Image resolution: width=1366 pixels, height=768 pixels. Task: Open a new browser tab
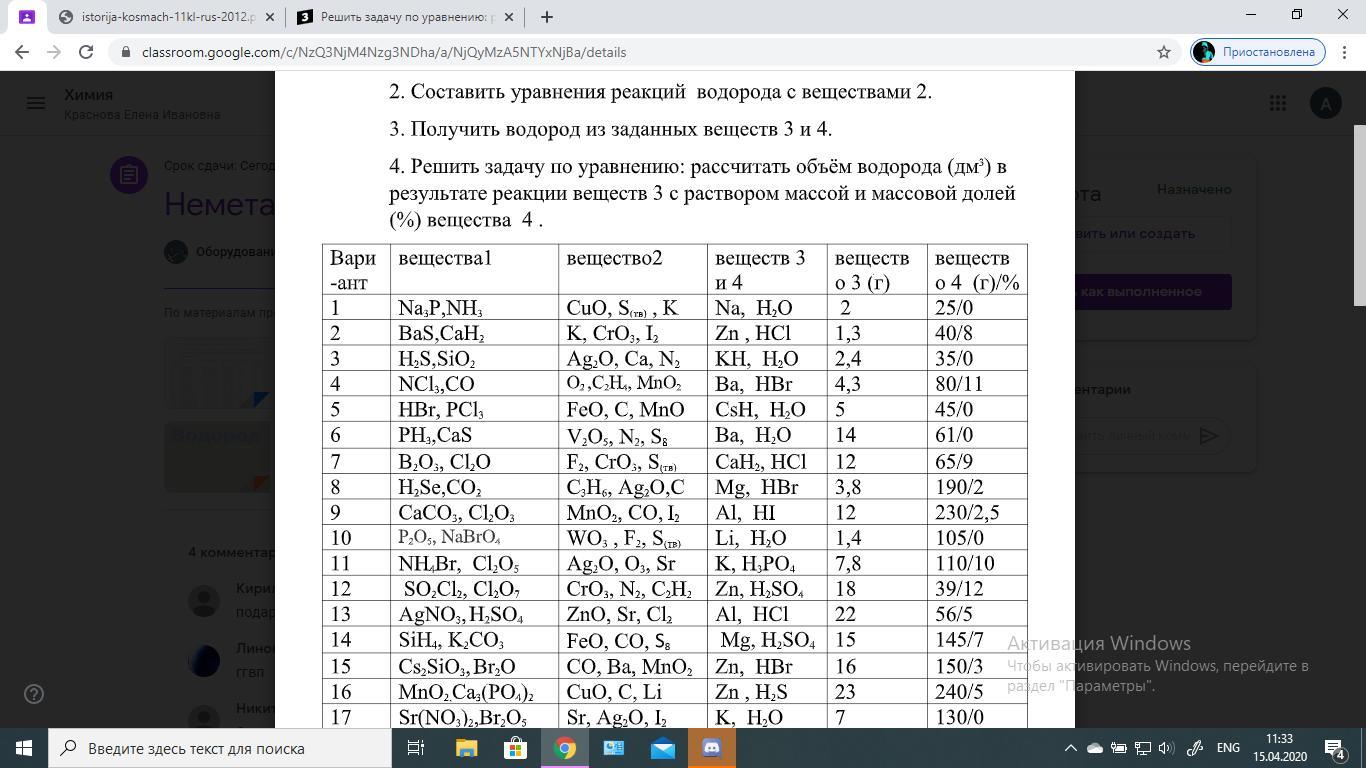tap(546, 17)
